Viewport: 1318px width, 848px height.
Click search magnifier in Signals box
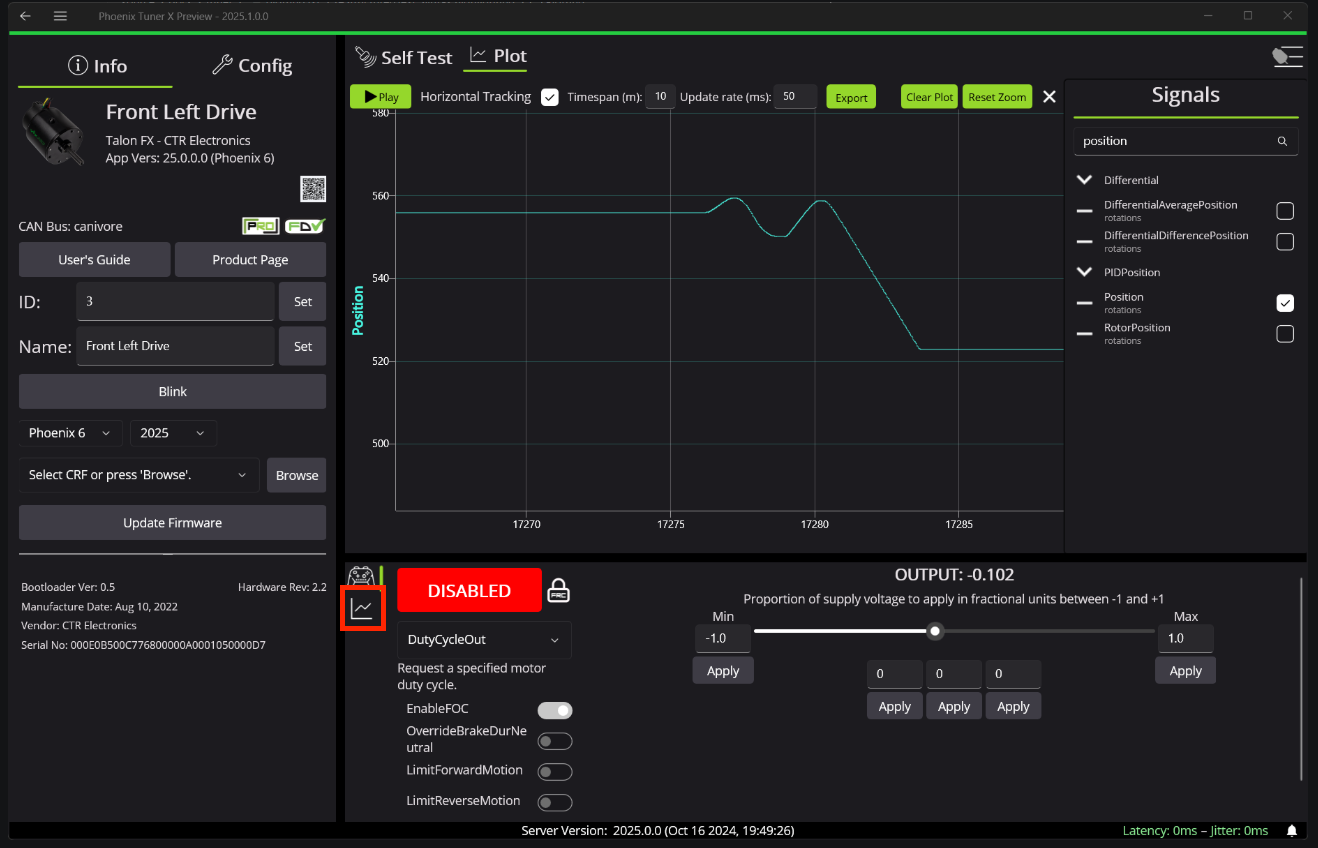tap(1282, 142)
